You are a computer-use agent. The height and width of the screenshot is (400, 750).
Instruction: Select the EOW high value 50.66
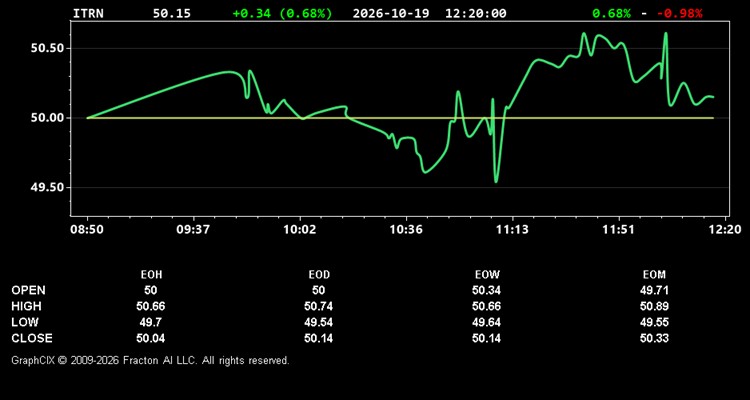(x=486, y=306)
